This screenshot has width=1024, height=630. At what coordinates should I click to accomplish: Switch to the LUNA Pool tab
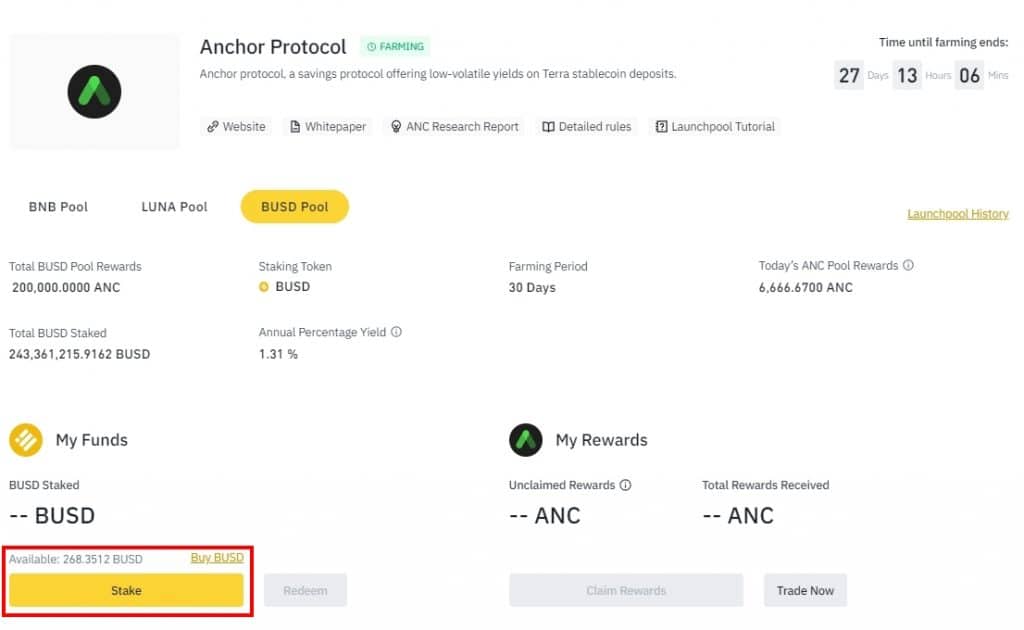point(174,207)
